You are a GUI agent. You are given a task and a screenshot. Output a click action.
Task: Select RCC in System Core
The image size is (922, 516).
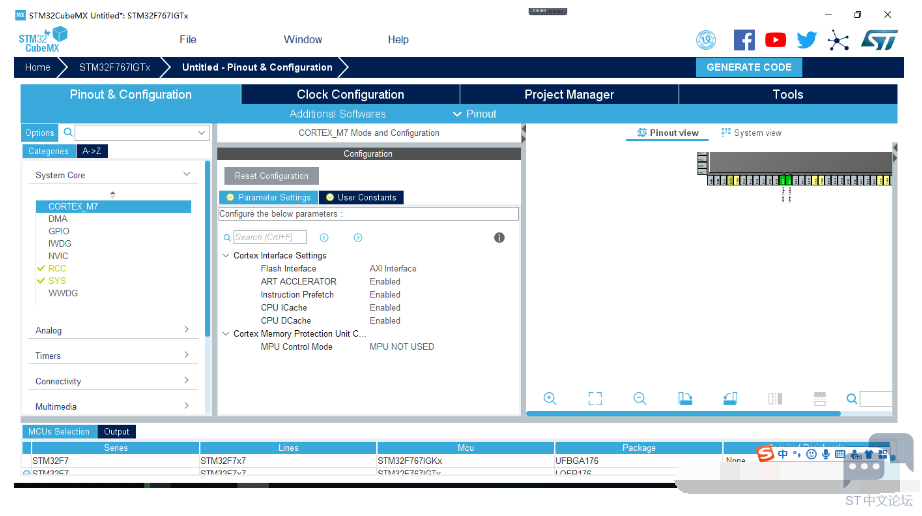(57, 268)
